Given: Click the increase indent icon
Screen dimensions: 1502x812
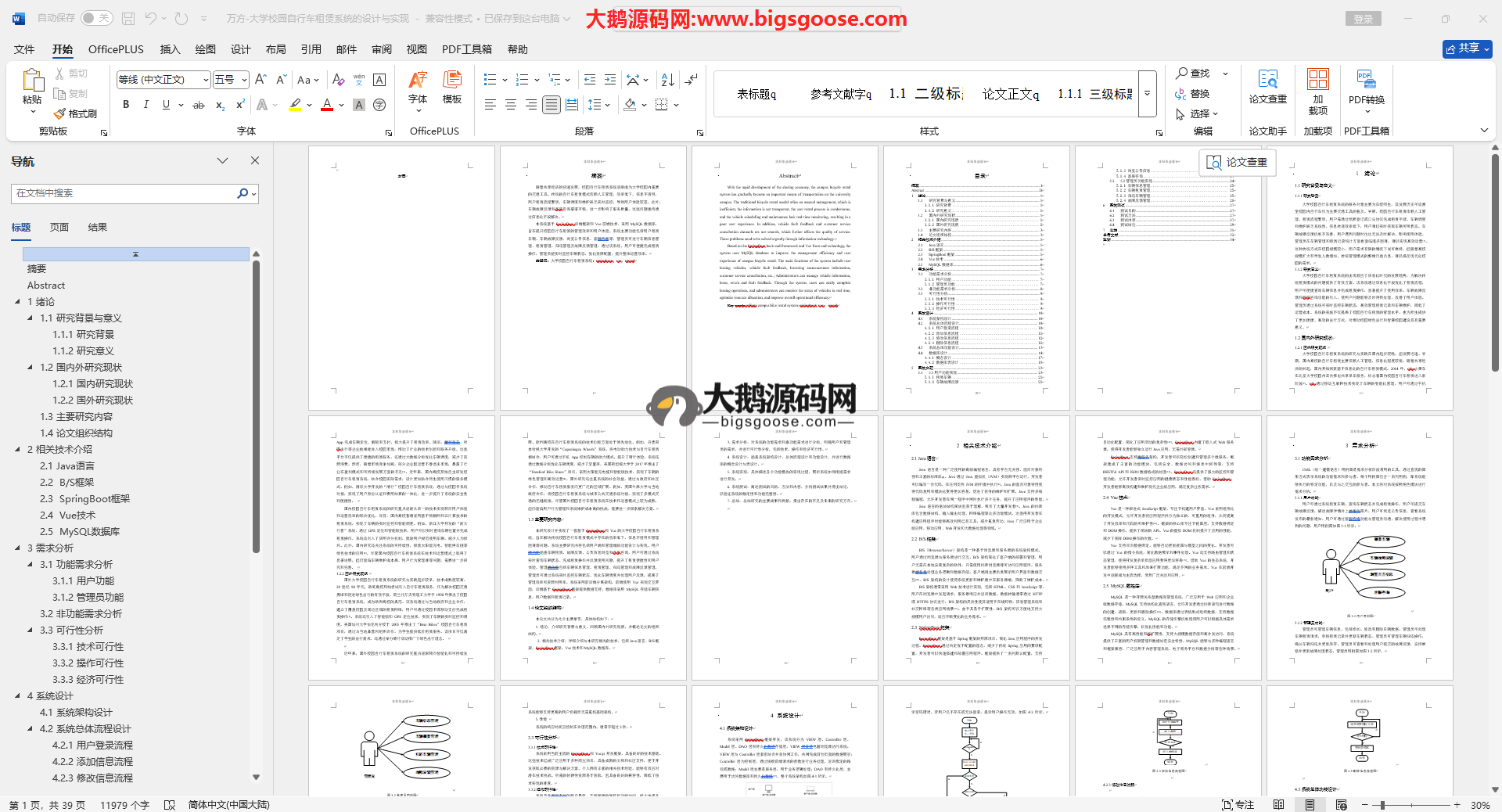Looking at the screenshot, I should (x=610, y=80).
